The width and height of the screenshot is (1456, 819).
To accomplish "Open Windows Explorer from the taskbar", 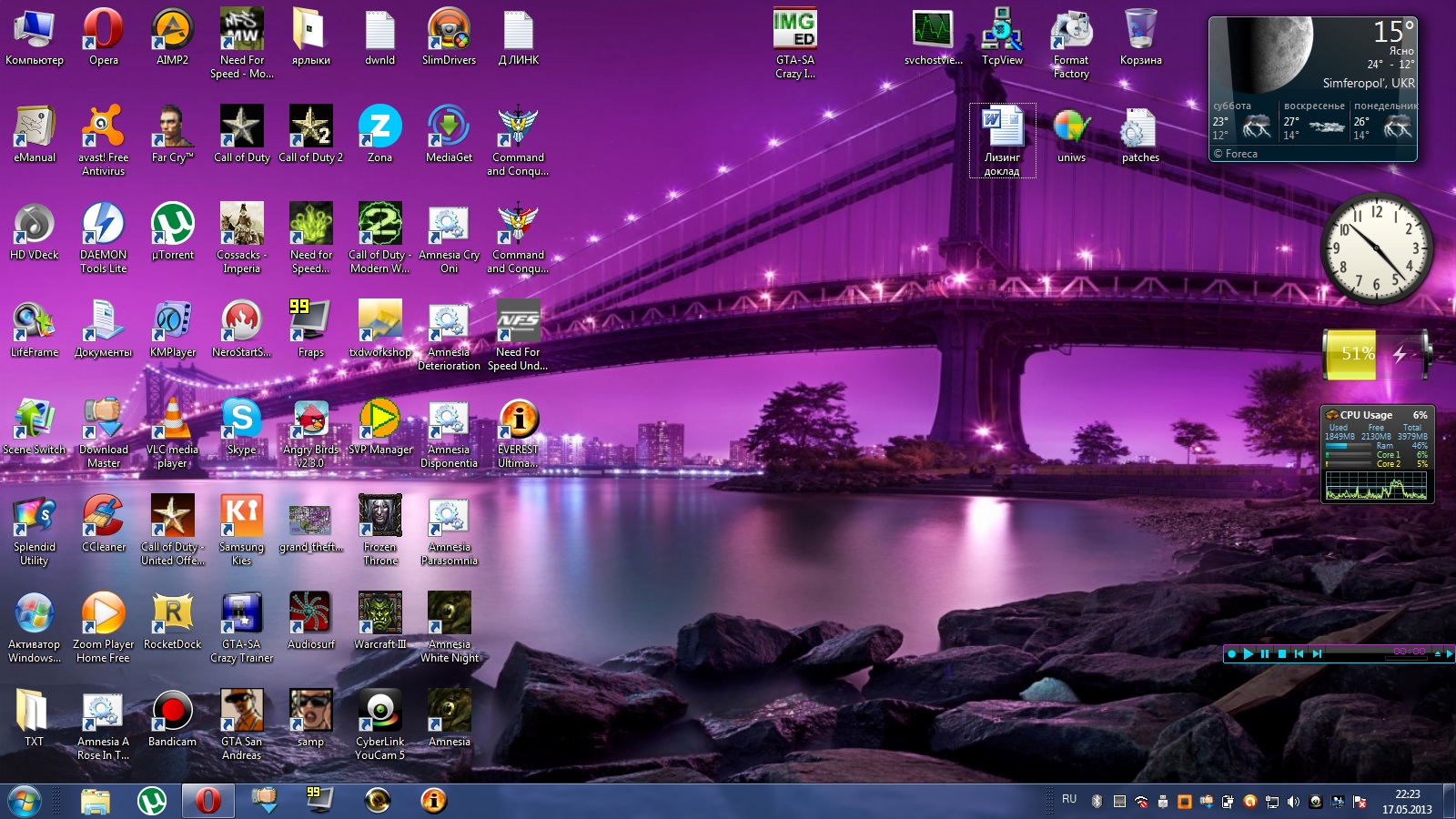I will pos(95,801).
